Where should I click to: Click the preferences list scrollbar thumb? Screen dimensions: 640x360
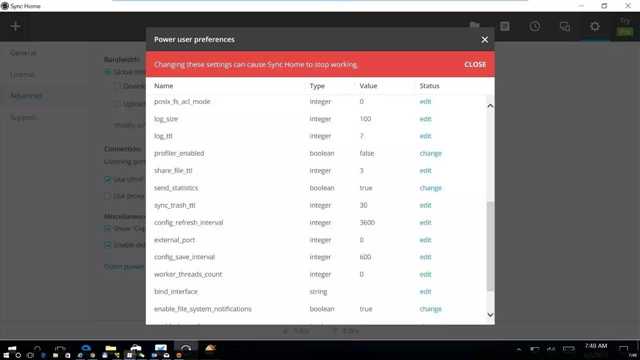point(490,246)
